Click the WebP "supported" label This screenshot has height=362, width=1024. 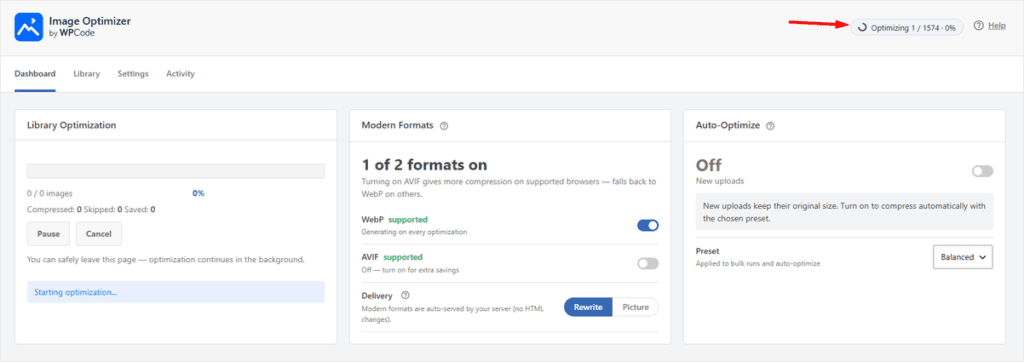point(408,220)
